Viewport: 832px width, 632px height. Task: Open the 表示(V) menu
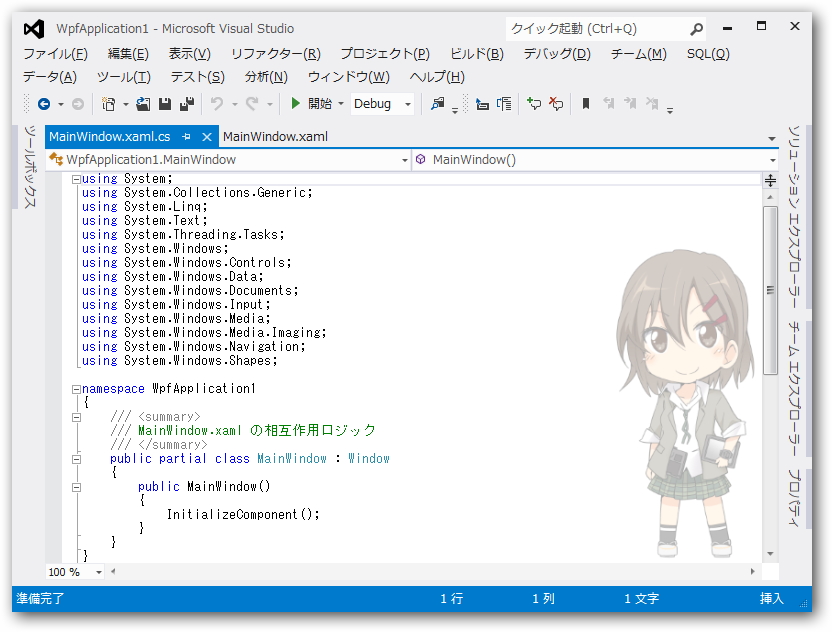click(189, 54)
